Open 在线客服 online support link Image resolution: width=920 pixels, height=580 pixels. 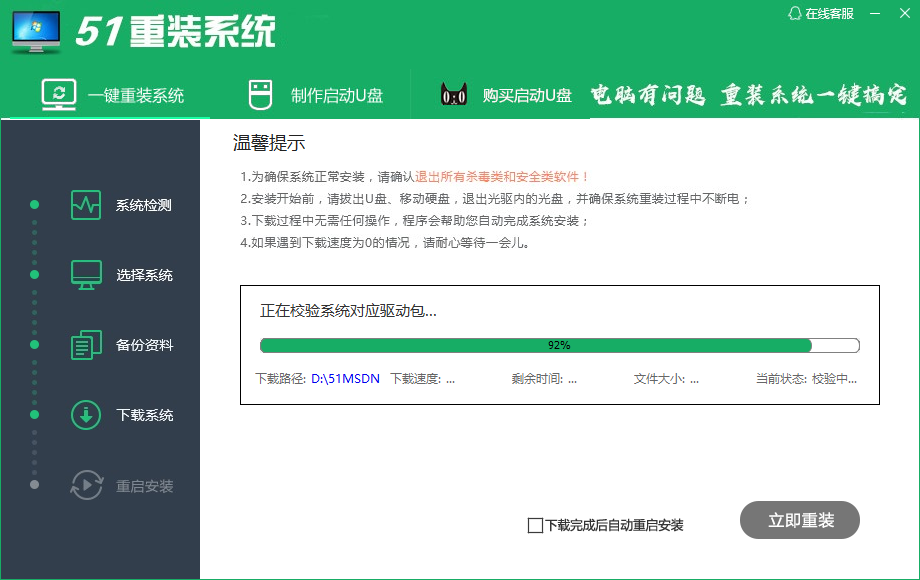829,13
